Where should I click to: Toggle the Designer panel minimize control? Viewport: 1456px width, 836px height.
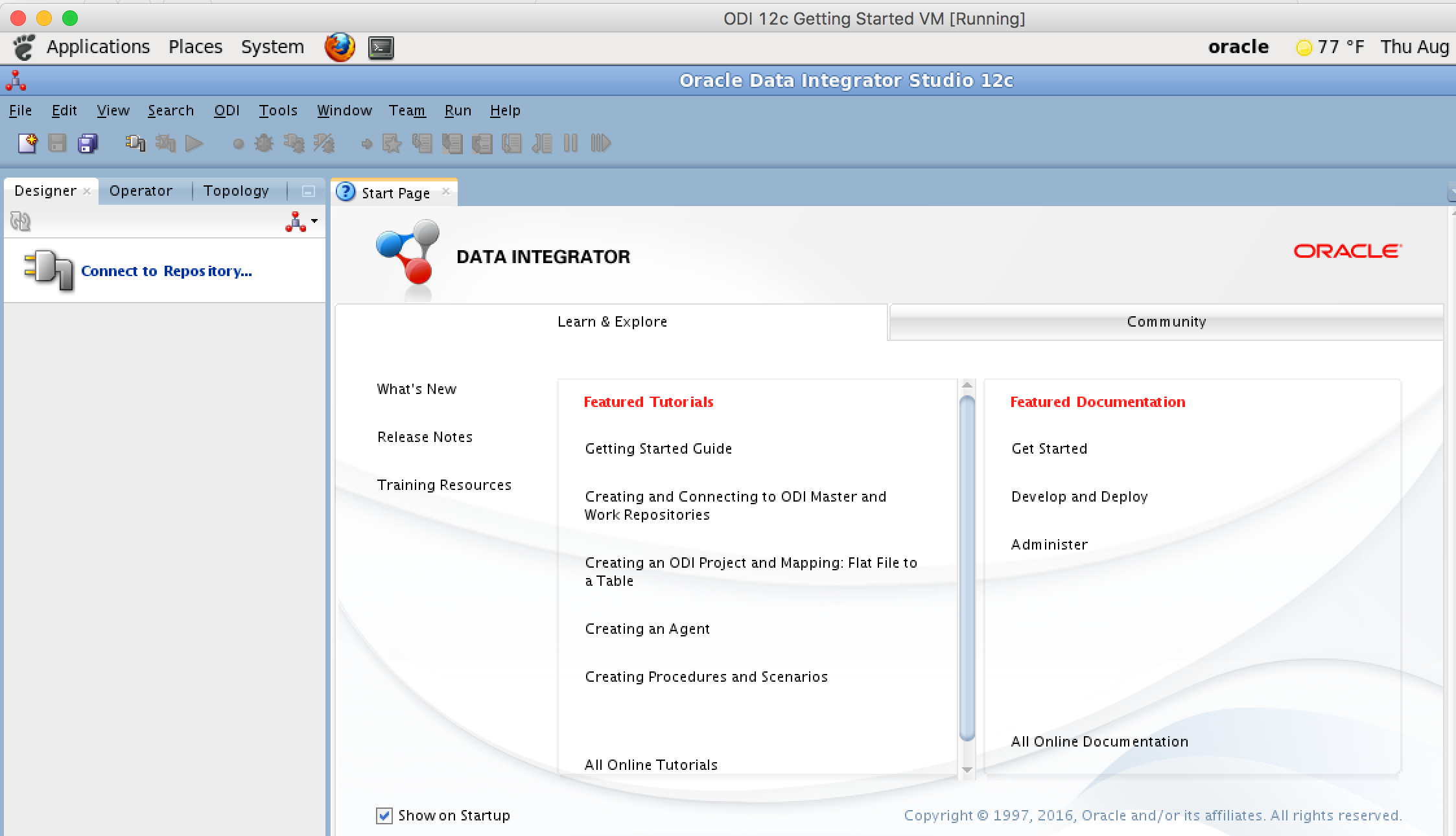click(x=307, y=190)
